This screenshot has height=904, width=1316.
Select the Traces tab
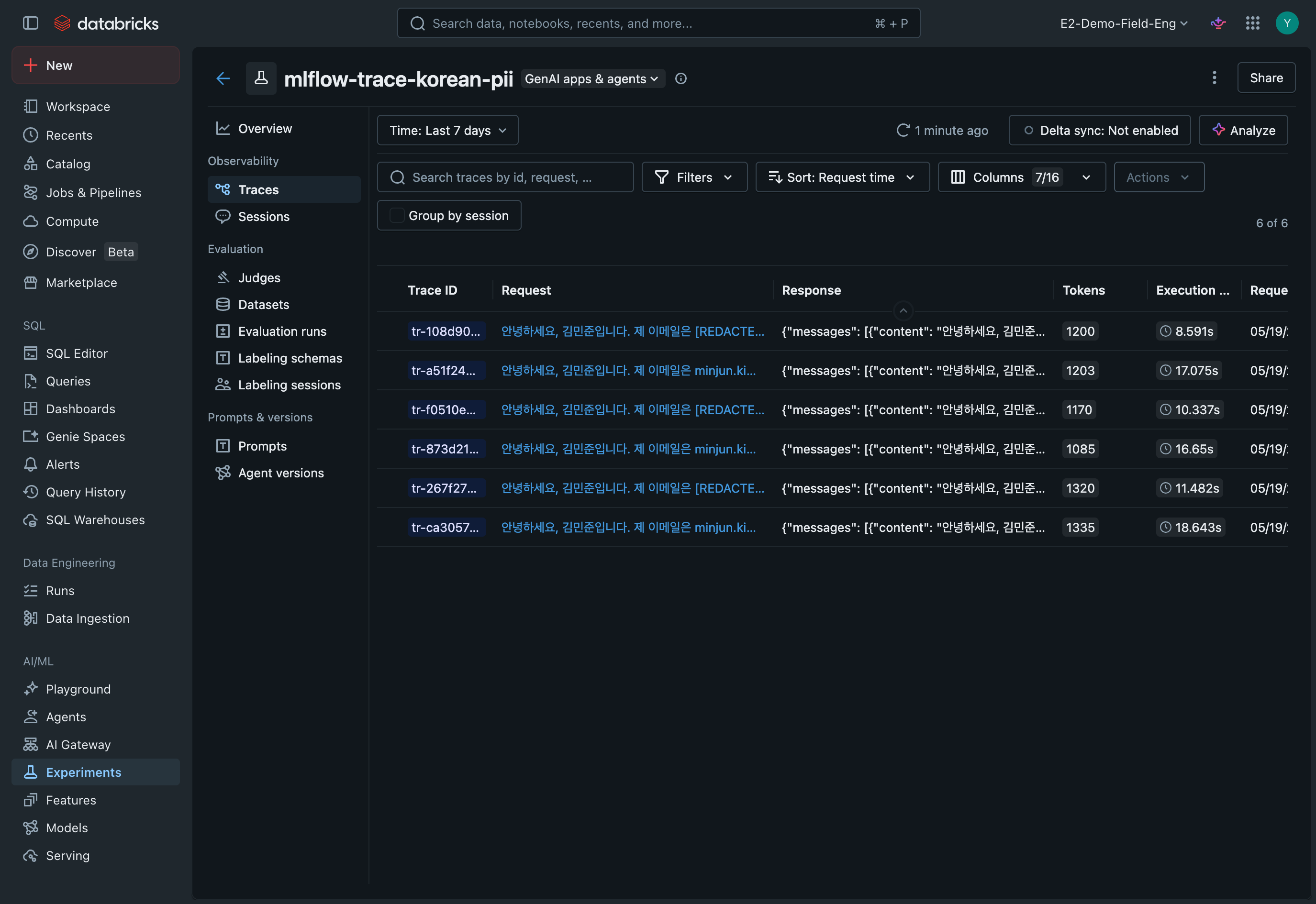(284, 190)
